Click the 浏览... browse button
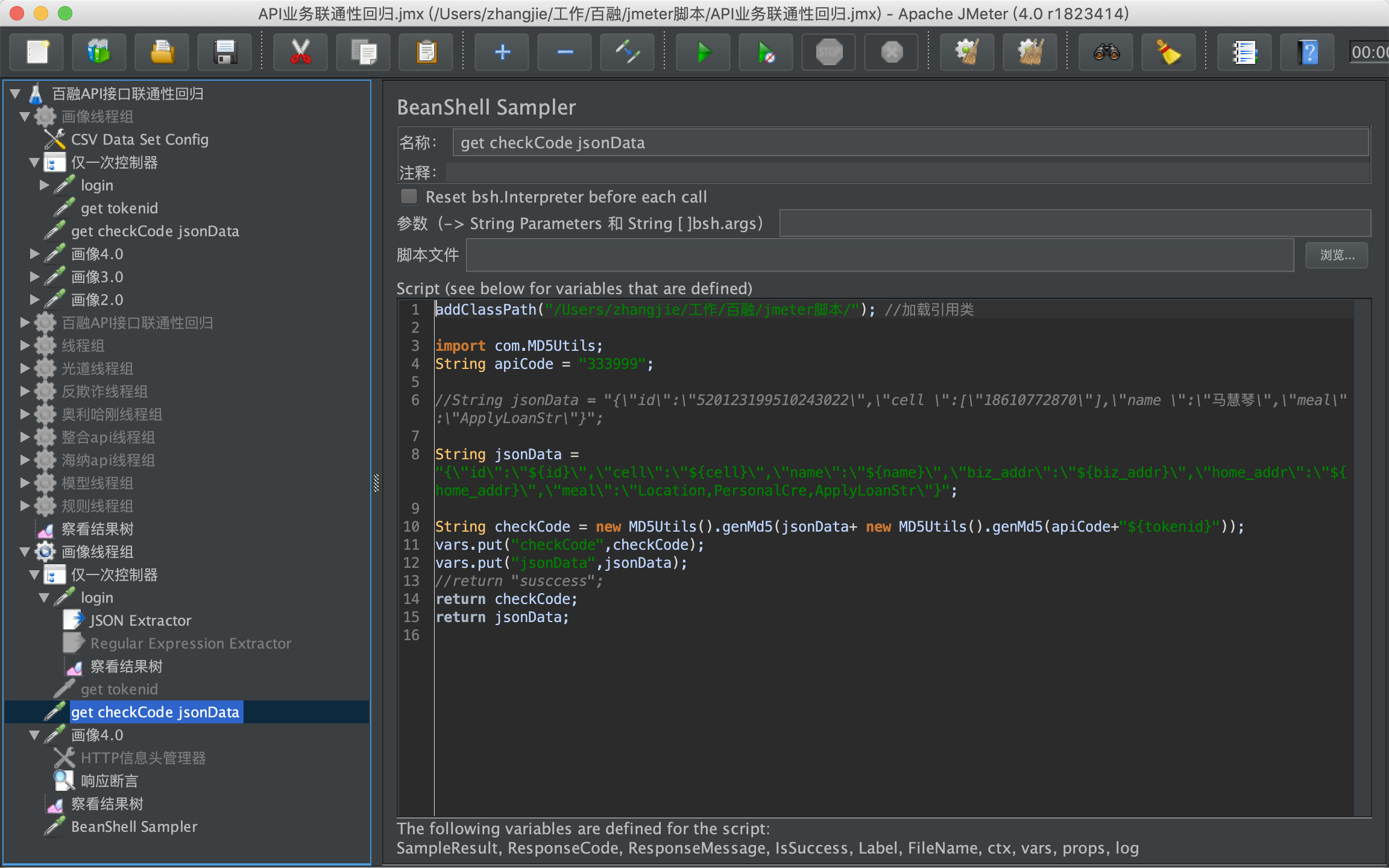1389x868 pixels. click(x=1336, y=255)
